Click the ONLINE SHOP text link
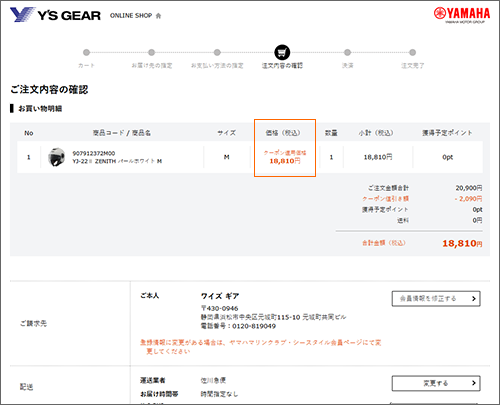Viewport: 500px width, 405px height. coord(131,16)
